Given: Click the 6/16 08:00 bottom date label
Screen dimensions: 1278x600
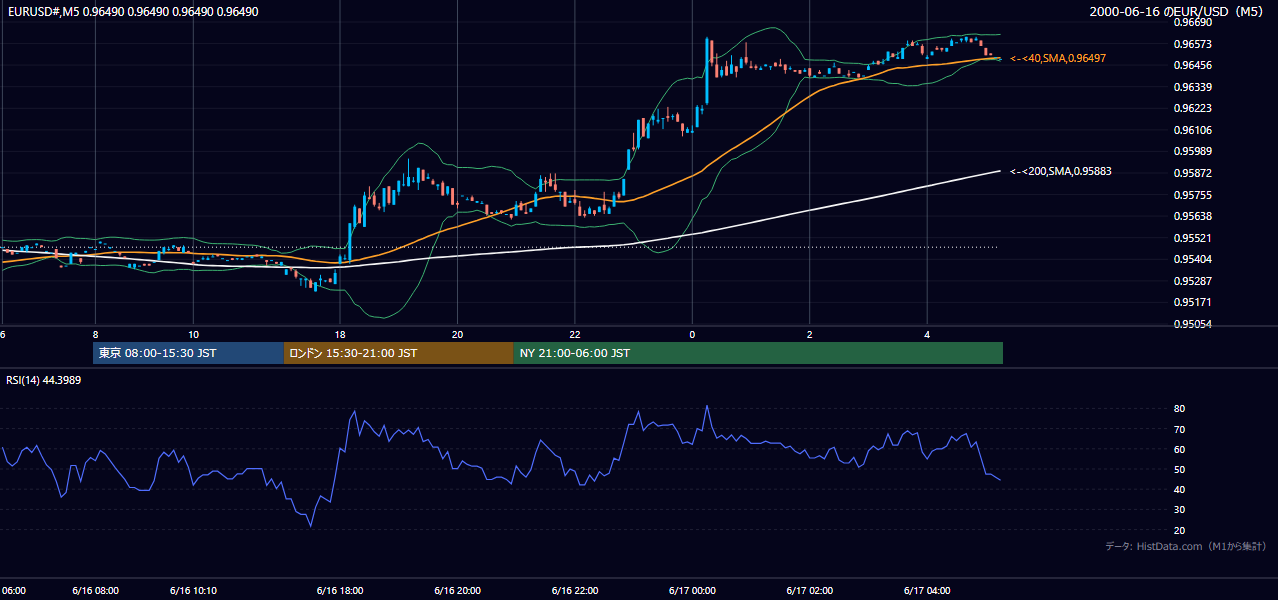Looking at the screenshot, I should click(96, 590).
